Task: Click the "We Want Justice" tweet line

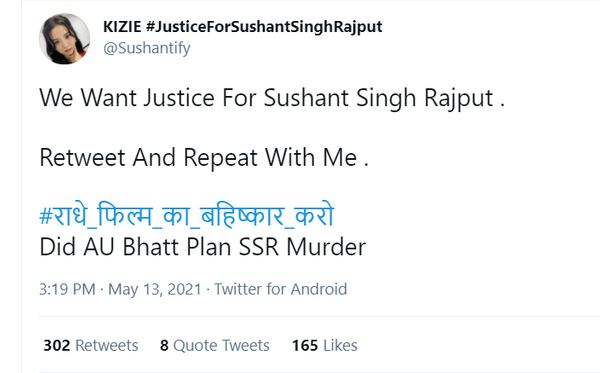Action: pos(272,98)
